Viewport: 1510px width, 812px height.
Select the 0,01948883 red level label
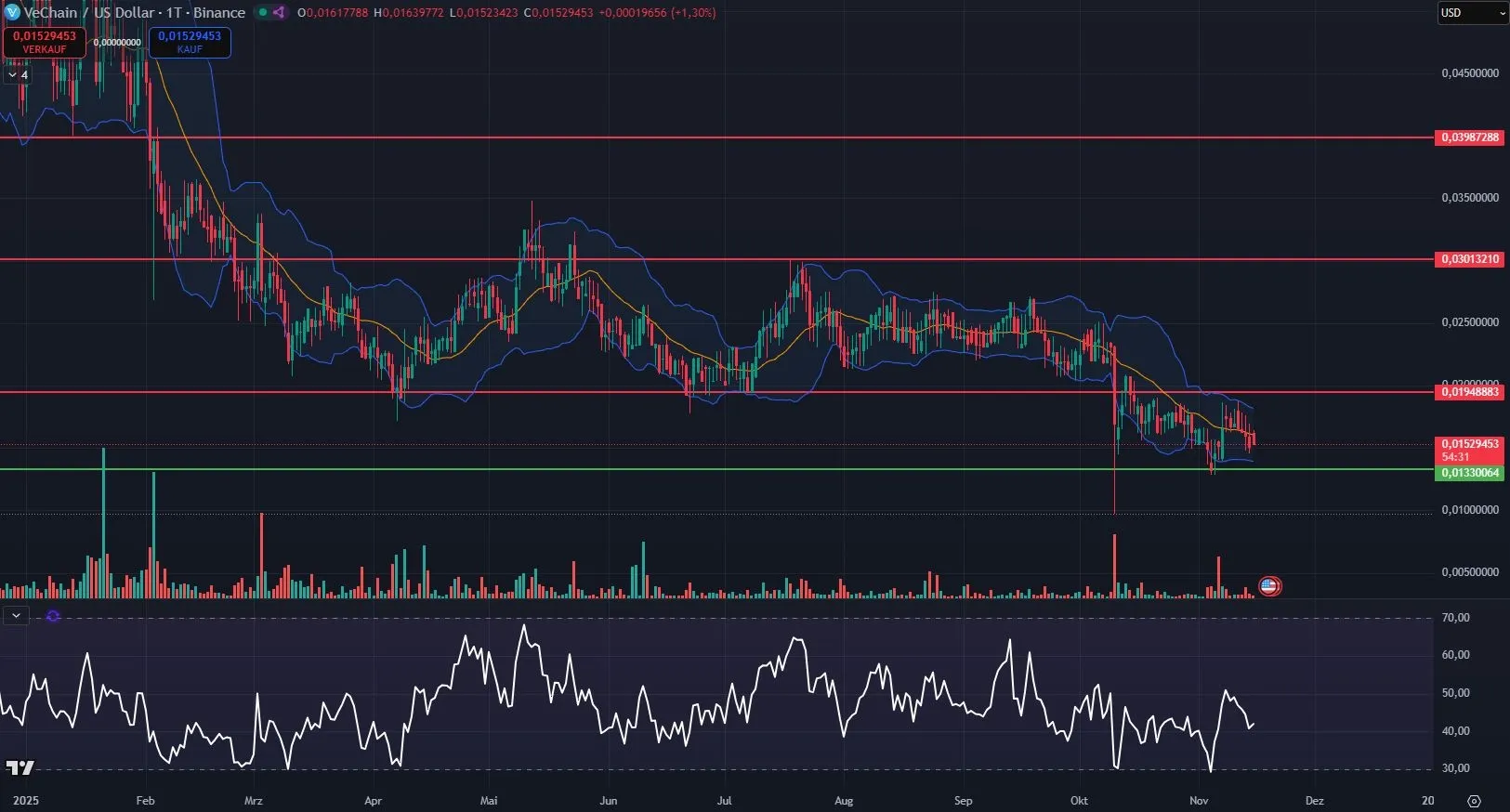click(1470, 392)
